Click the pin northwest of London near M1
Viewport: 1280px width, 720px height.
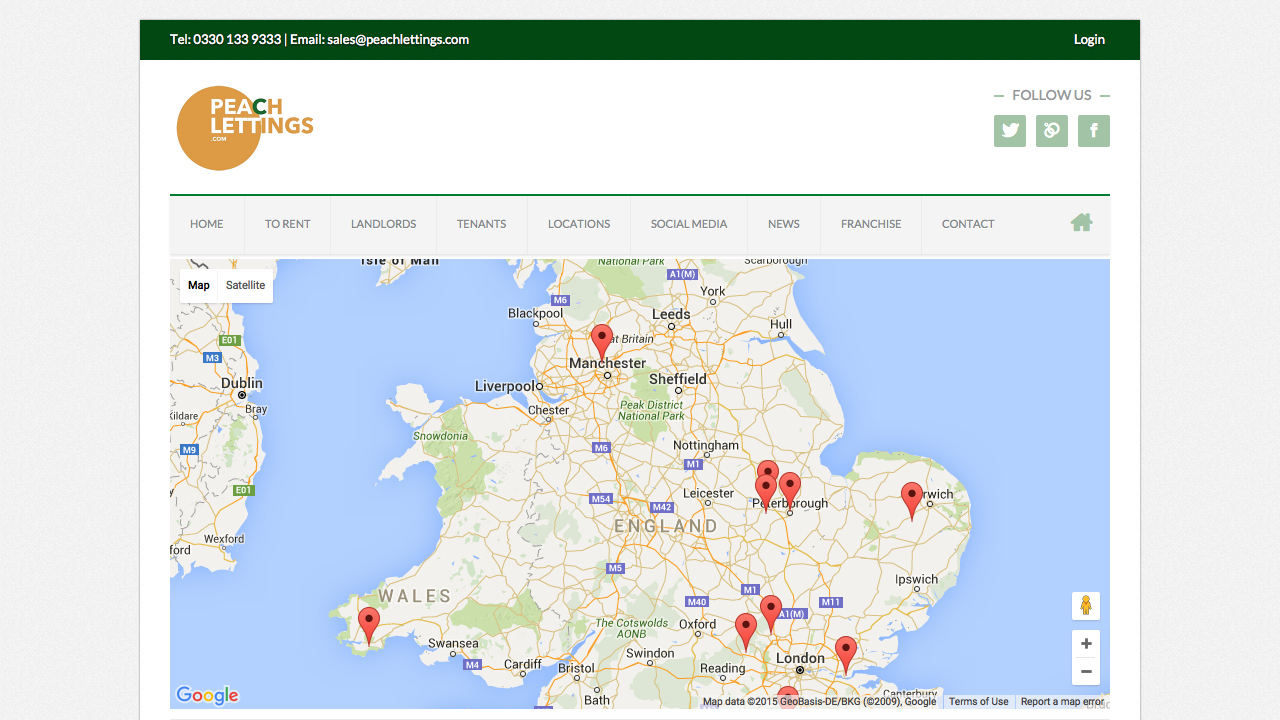click(x=770, y=613)
